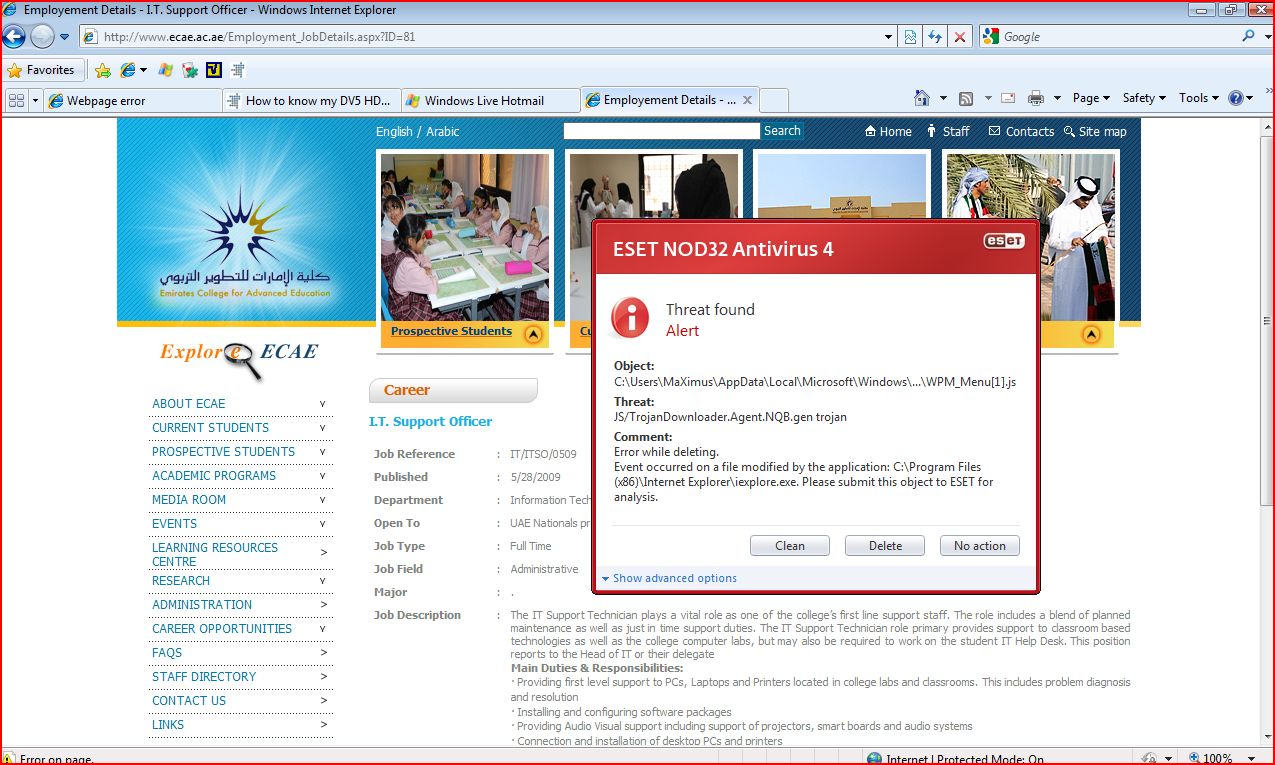
Task: Open the Internet Explorer favorites bar shortcut
Action: 128,70
